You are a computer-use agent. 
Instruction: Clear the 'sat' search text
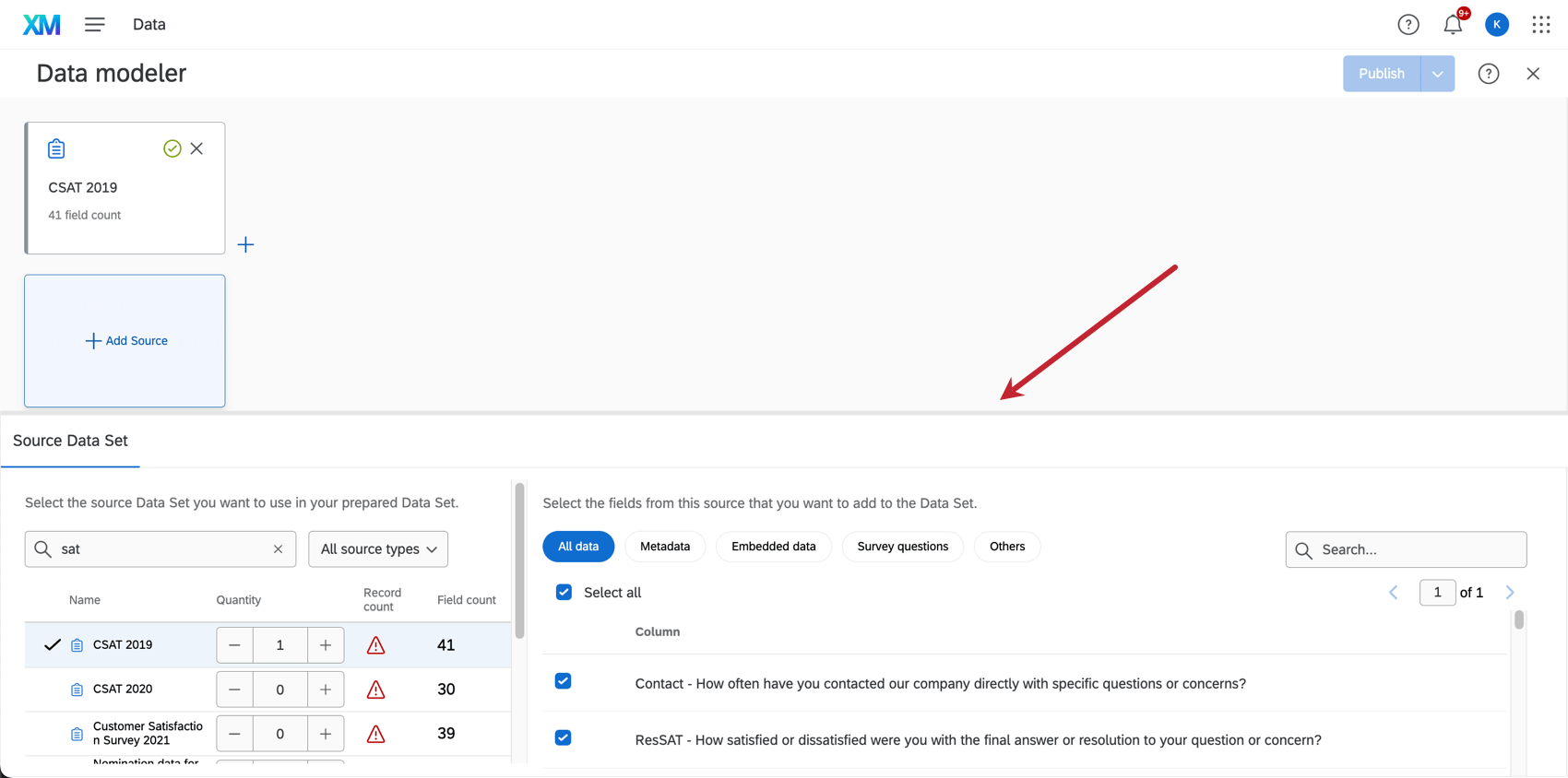[278, 549]
